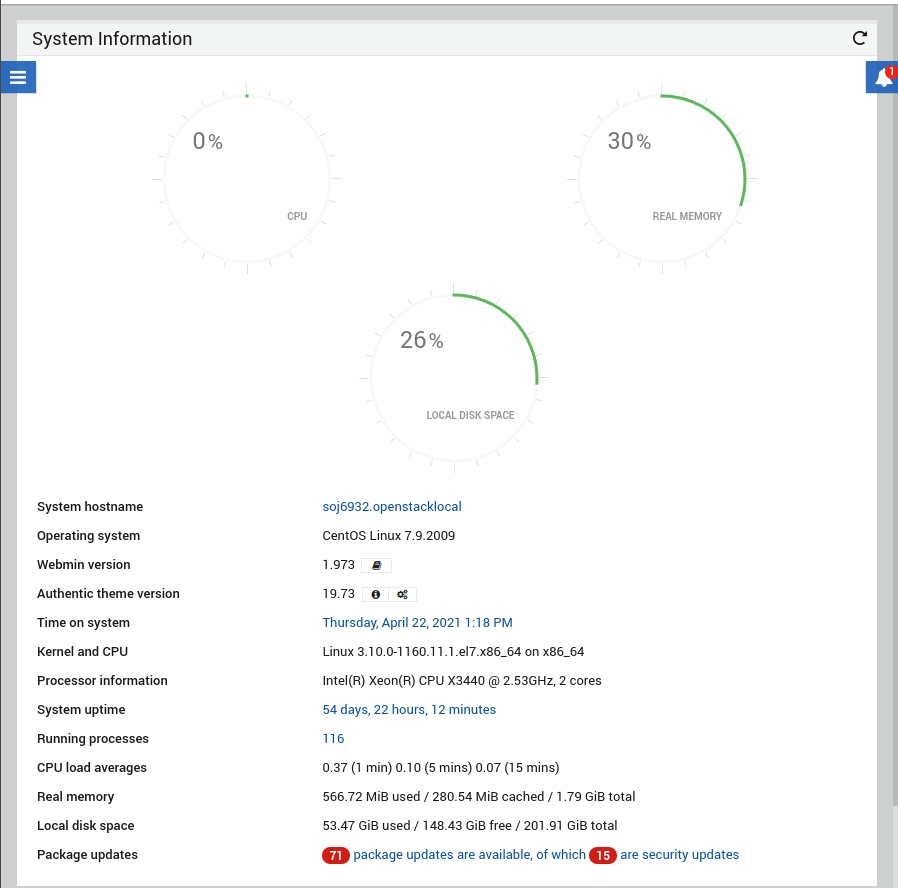This screenshot has width=898, height=888.
Task: Click the System hostname label
Action: tap(90, 507)
